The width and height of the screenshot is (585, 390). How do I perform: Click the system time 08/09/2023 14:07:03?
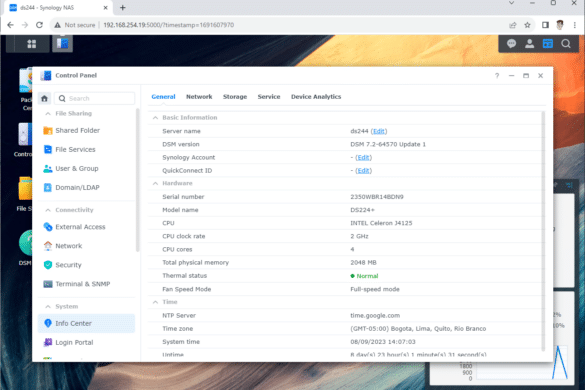point(383,342)
